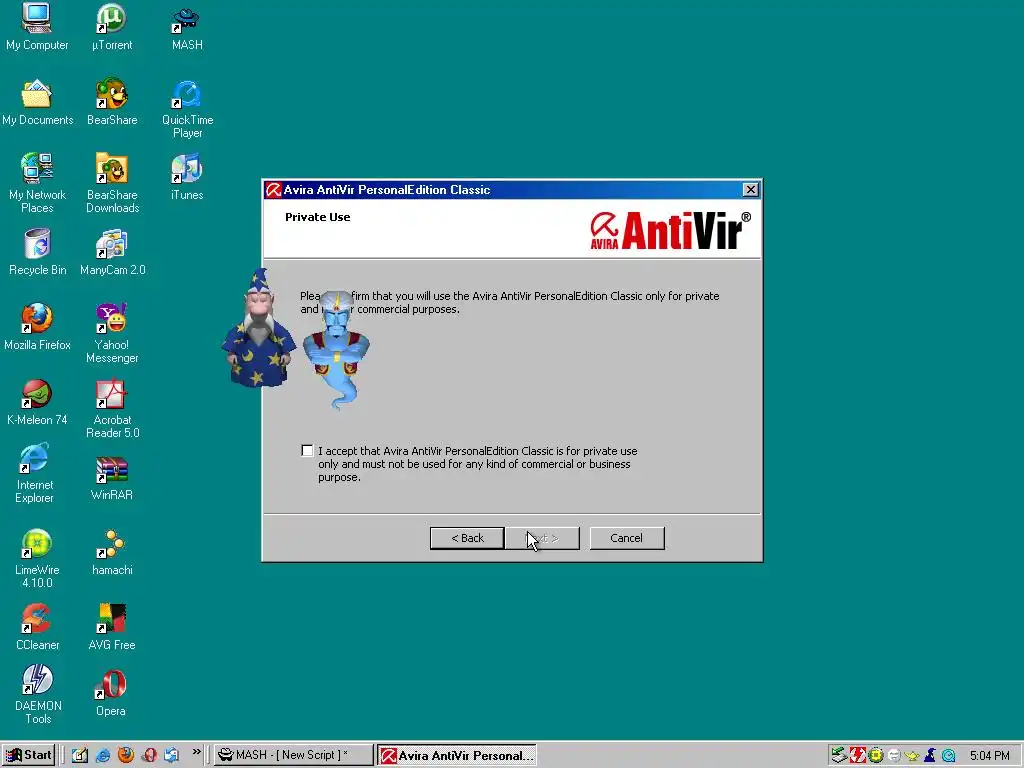This screenshot has height=768, width=1024.
Task: Select the Opera desktop shortcut
Action: 110,693
